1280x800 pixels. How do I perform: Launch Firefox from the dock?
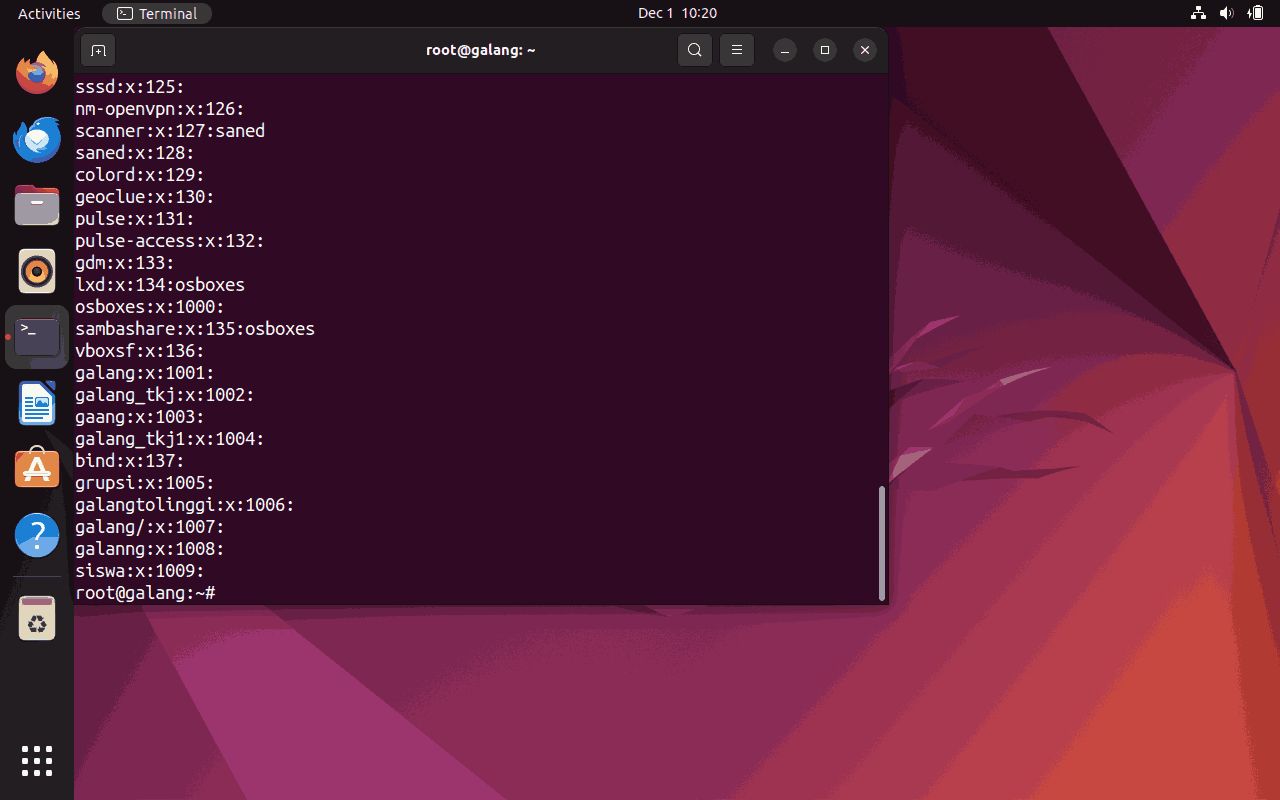(x=37, y=72)
